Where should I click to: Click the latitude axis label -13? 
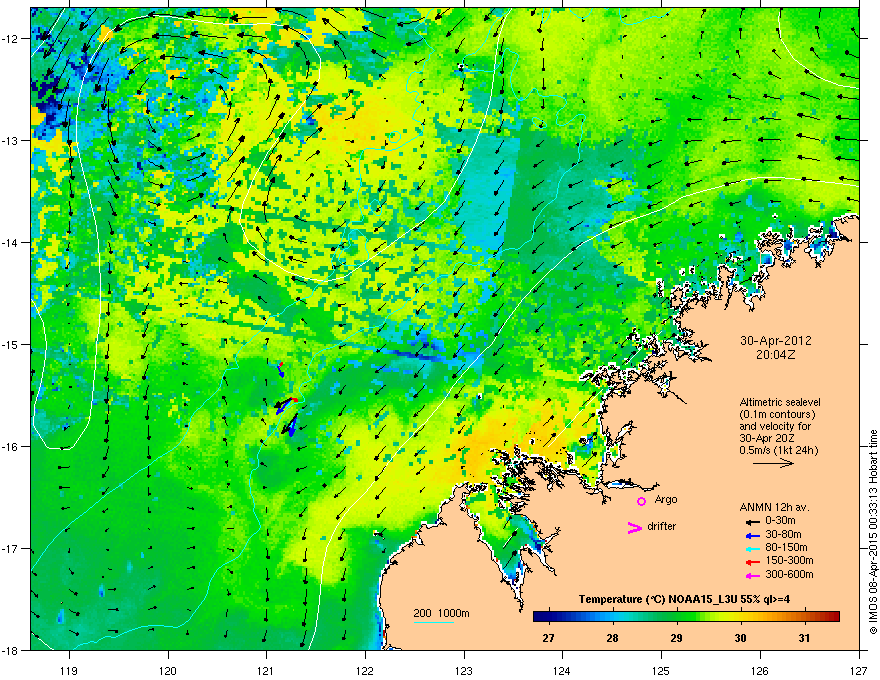pos(11,140)
